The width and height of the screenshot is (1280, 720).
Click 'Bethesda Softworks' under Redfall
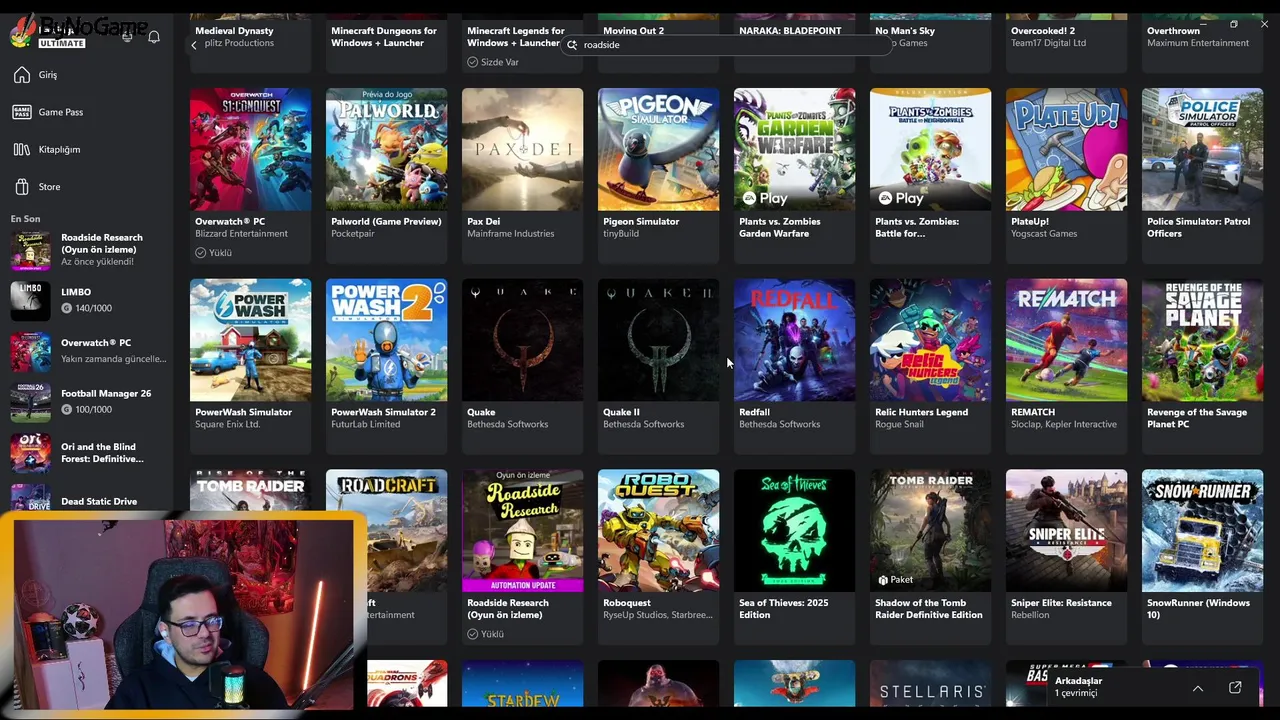click(779, 424)
